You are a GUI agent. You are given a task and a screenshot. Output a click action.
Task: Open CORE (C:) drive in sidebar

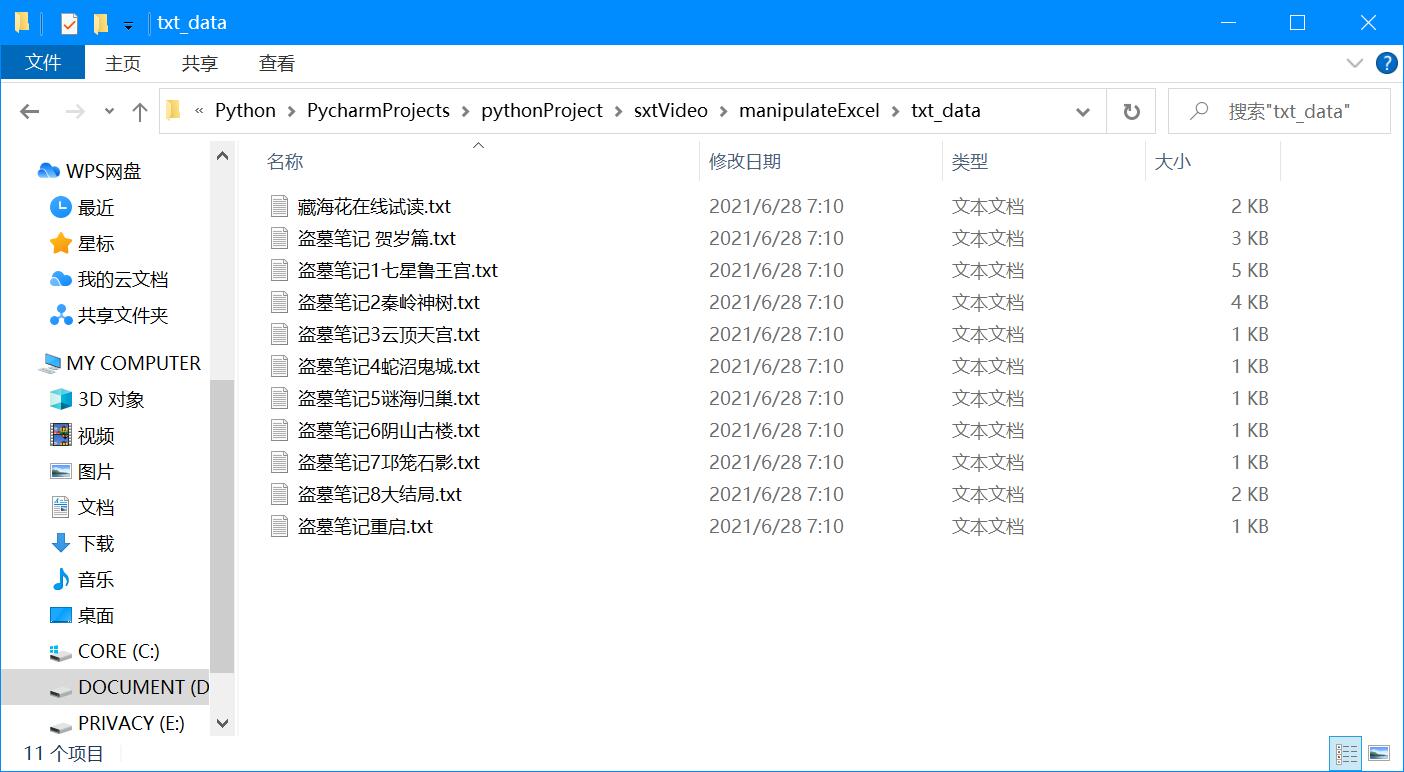click(x=118, y=651)
